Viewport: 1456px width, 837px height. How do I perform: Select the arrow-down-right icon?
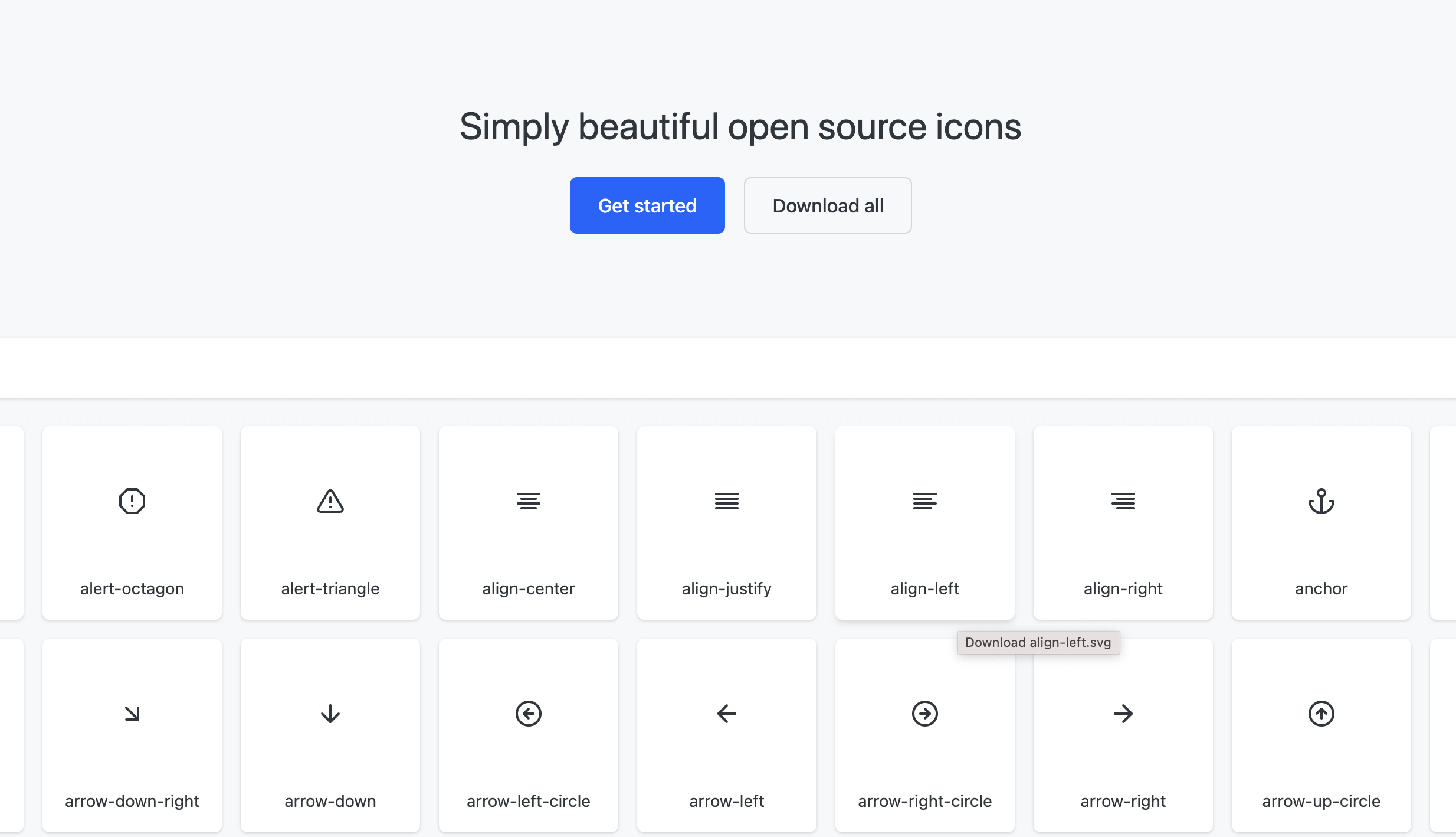[132, 714]
